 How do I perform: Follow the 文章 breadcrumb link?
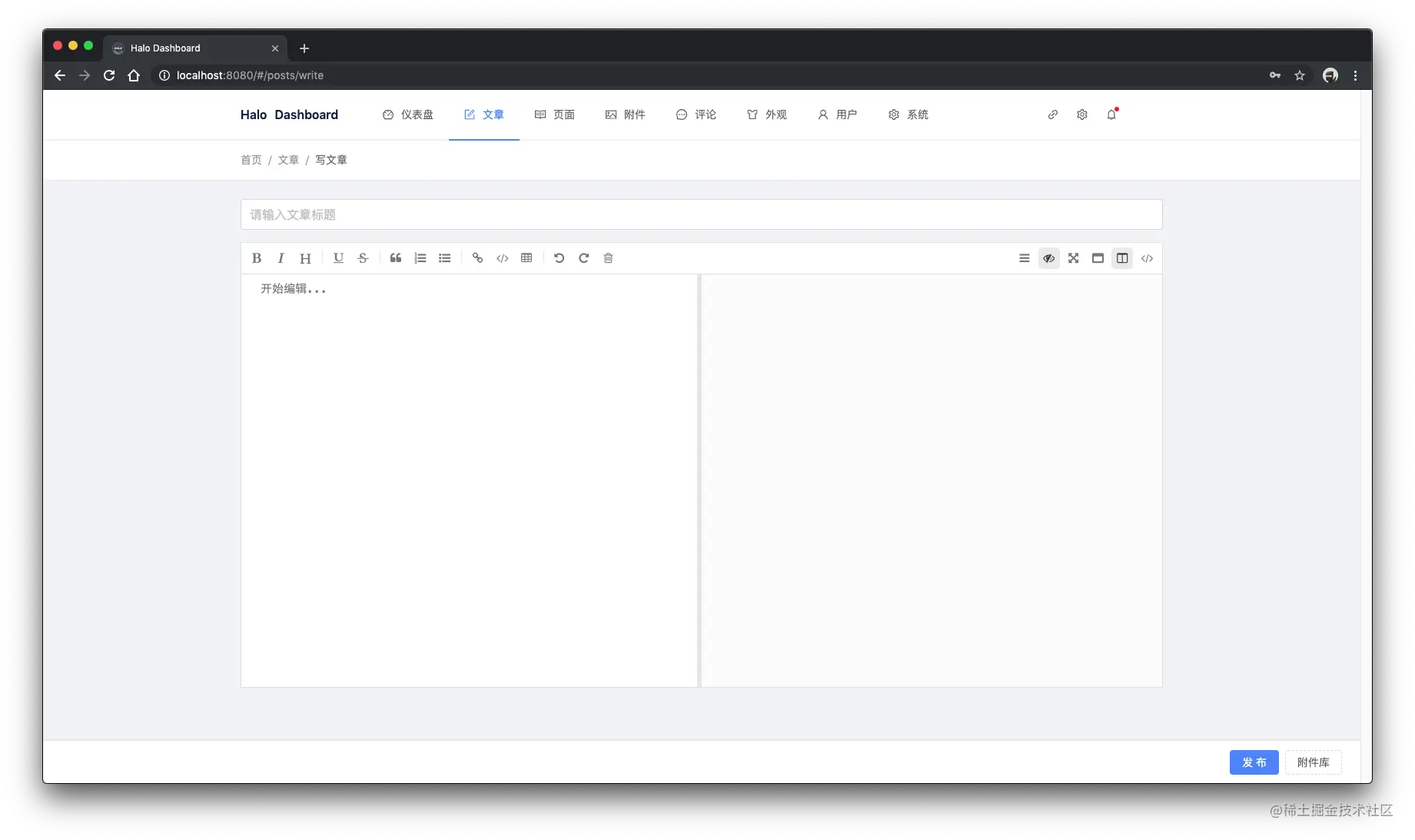(x=288, y=160)
